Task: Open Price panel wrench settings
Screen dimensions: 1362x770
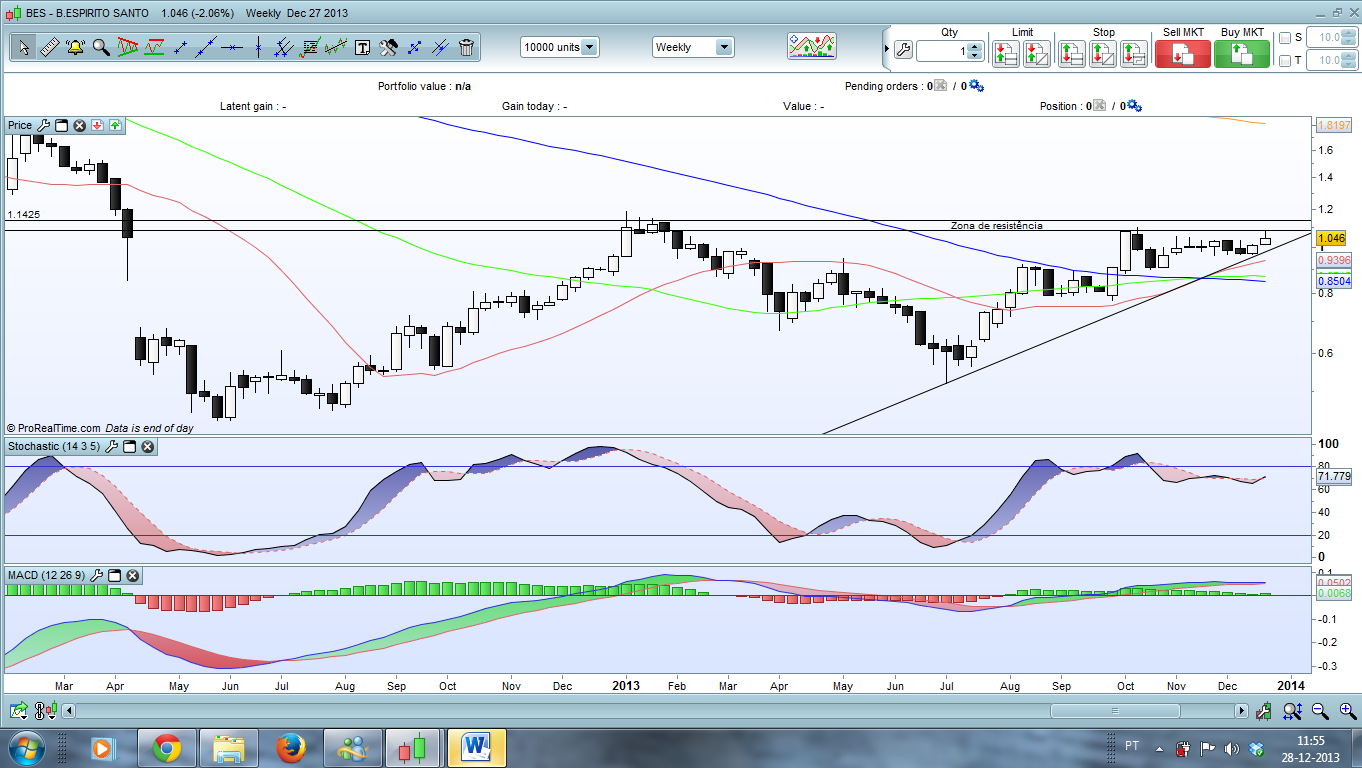Action: tap(43, 126)
